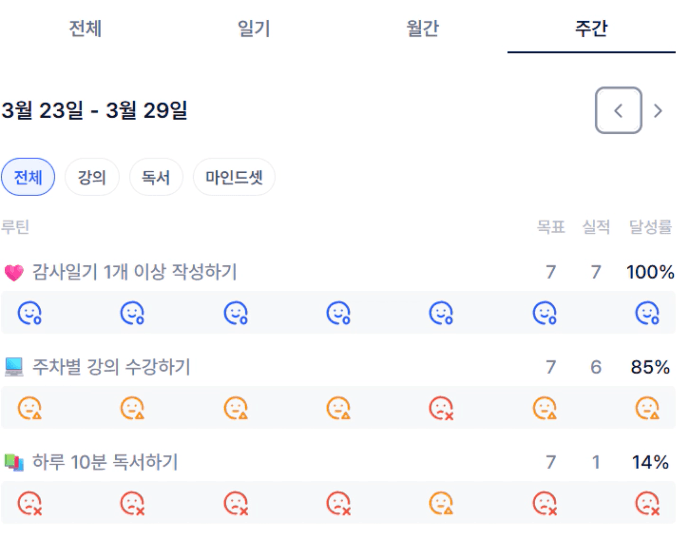Click the laptop icon beside 주차별 강의
The width and height of the screenshot is (689, 540).
coord(14,367)
